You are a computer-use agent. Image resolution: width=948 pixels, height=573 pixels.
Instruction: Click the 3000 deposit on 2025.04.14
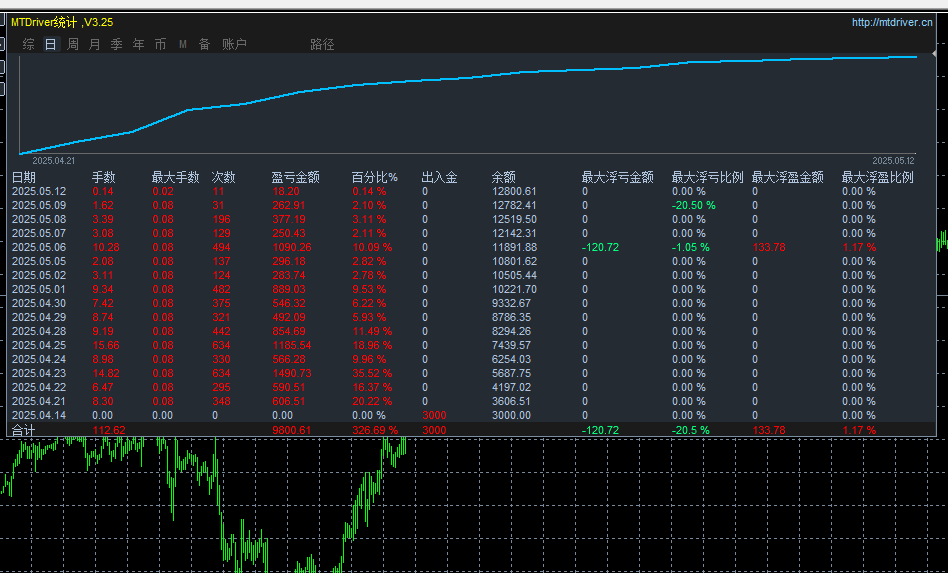click(434, 415)
